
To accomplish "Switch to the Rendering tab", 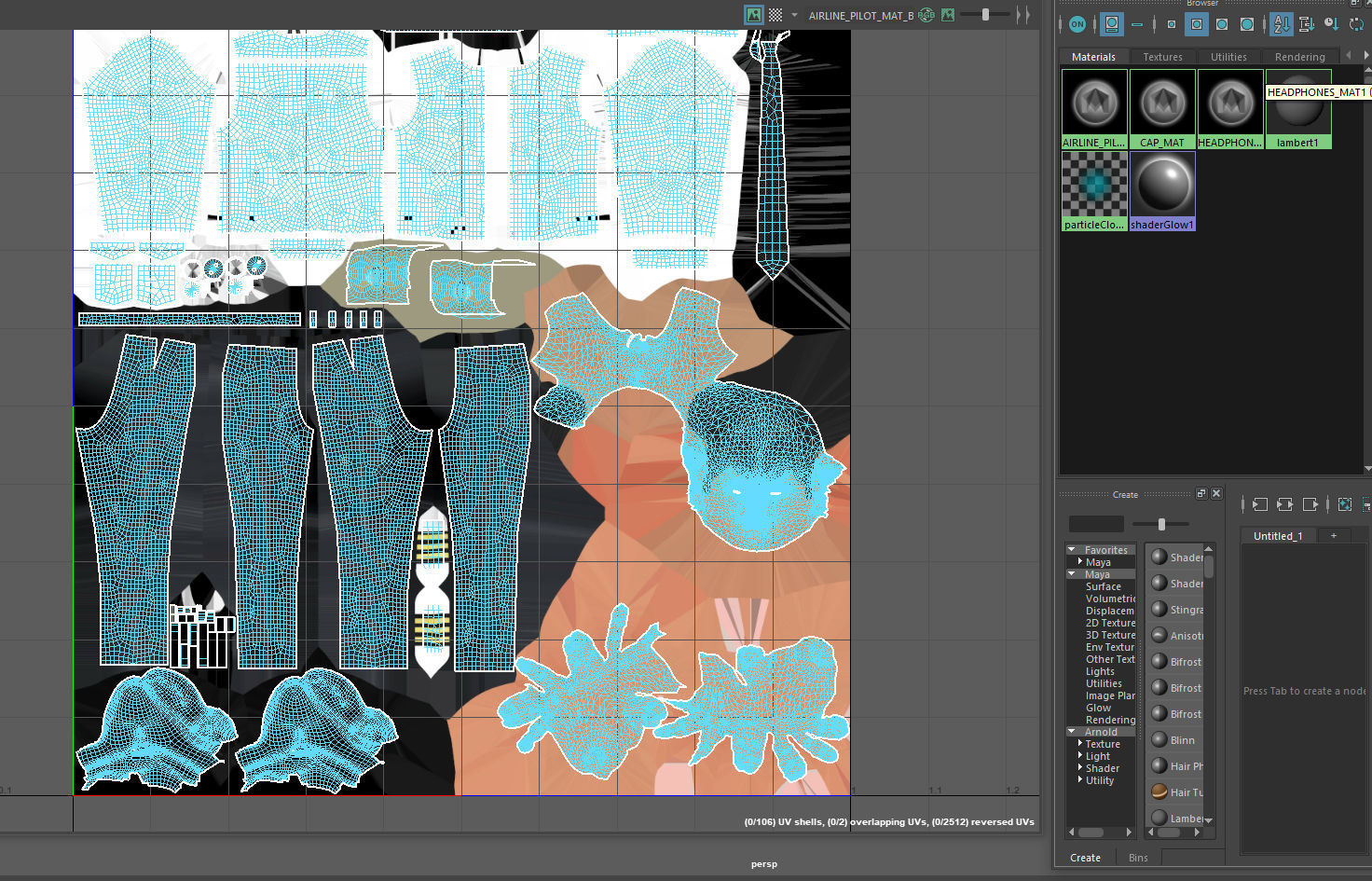I will (x=1299, y=57).
